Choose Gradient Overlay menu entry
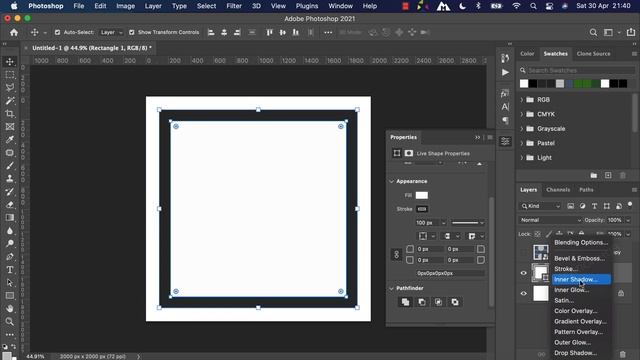 point(580,322)
